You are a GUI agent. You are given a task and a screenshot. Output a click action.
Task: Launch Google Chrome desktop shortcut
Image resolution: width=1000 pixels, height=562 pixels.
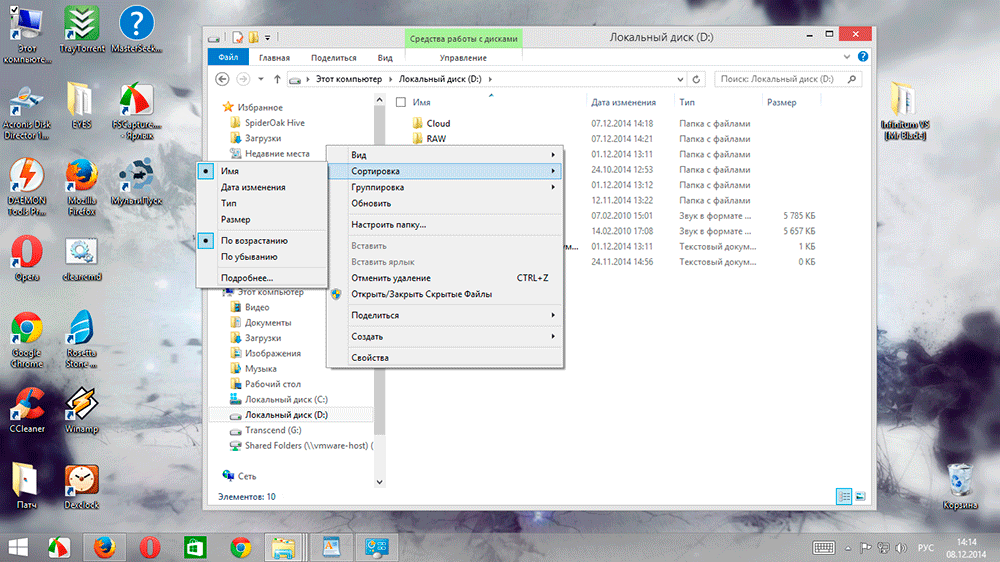click(x=27, y=339)
